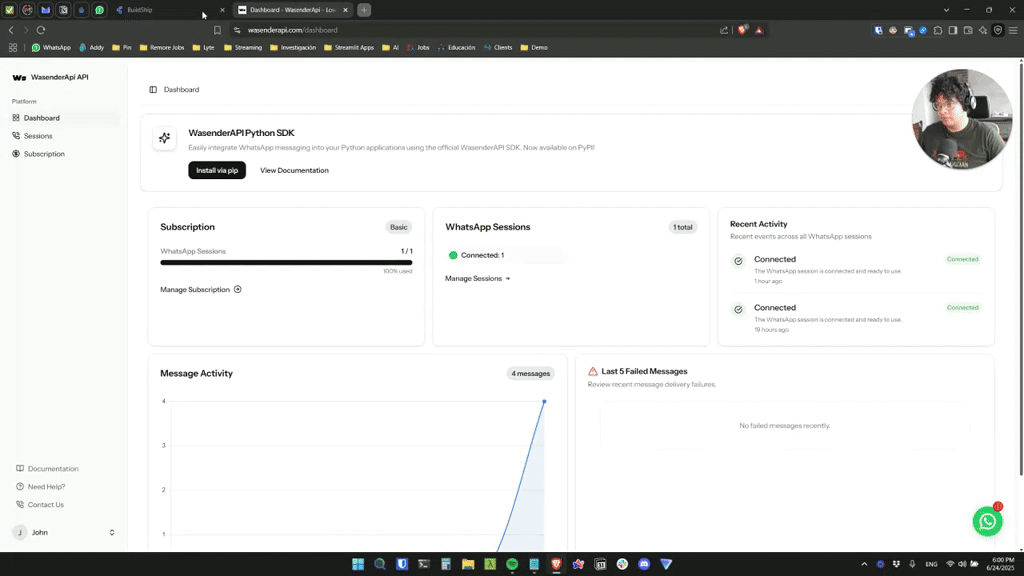The height and width of the screenshot is (576, 1024).
Task: Switch to the BuildShip browser tab
Action: [163, 10]
